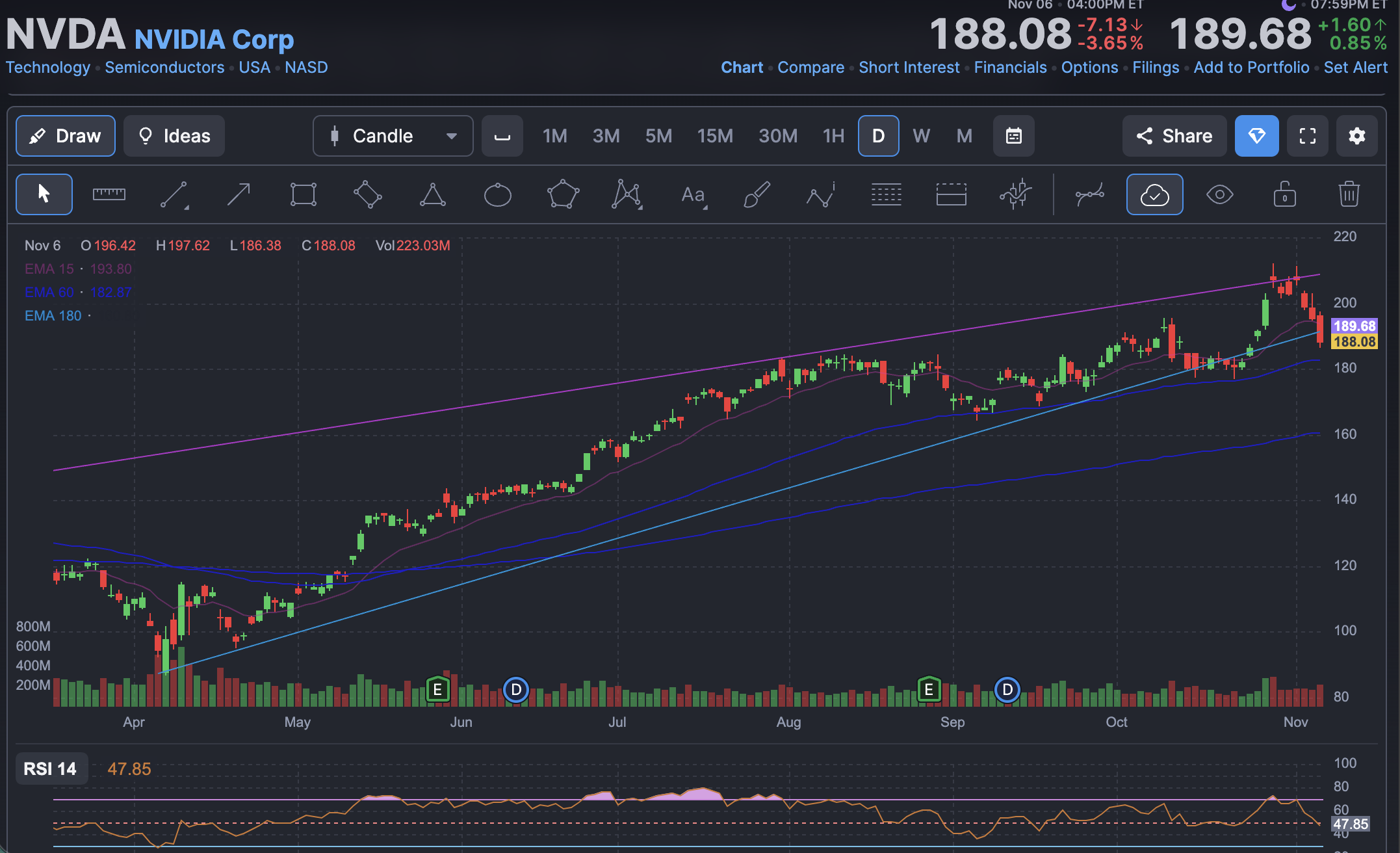Click the Share button

pos(1174,136)
